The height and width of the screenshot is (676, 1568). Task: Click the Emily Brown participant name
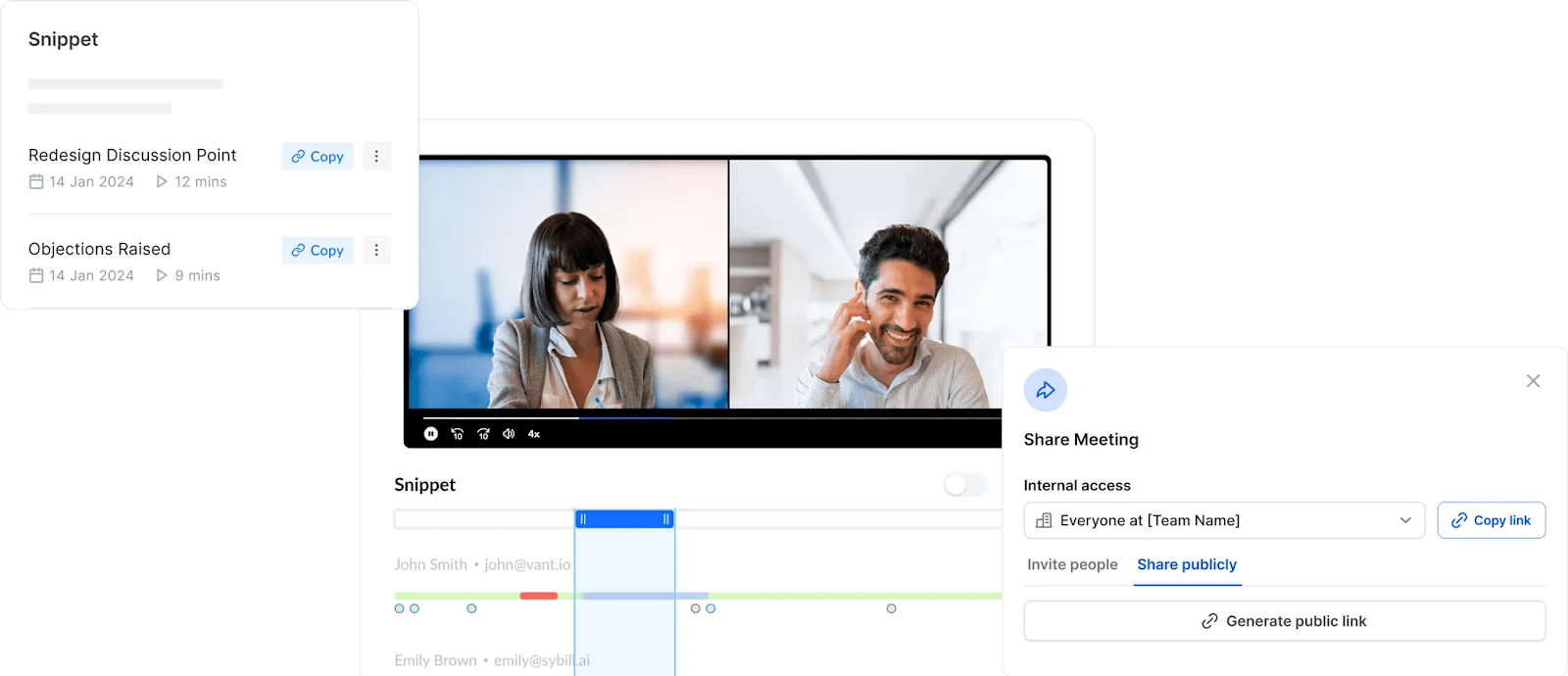(435, 661)
